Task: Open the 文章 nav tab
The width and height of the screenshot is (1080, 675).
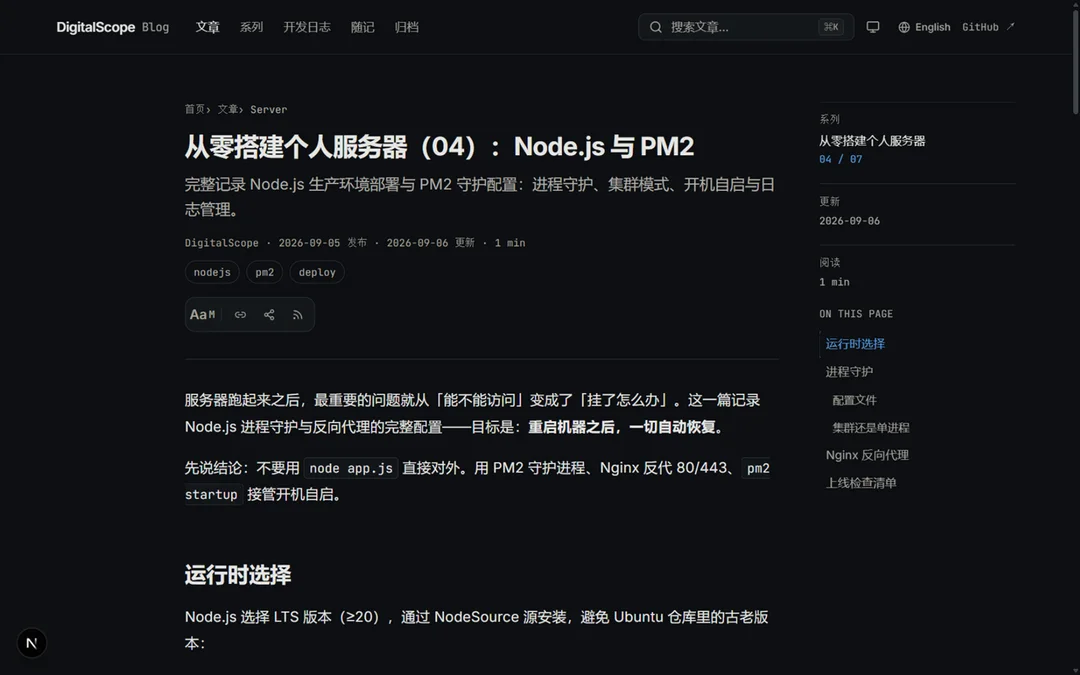Action: (207, 27)
